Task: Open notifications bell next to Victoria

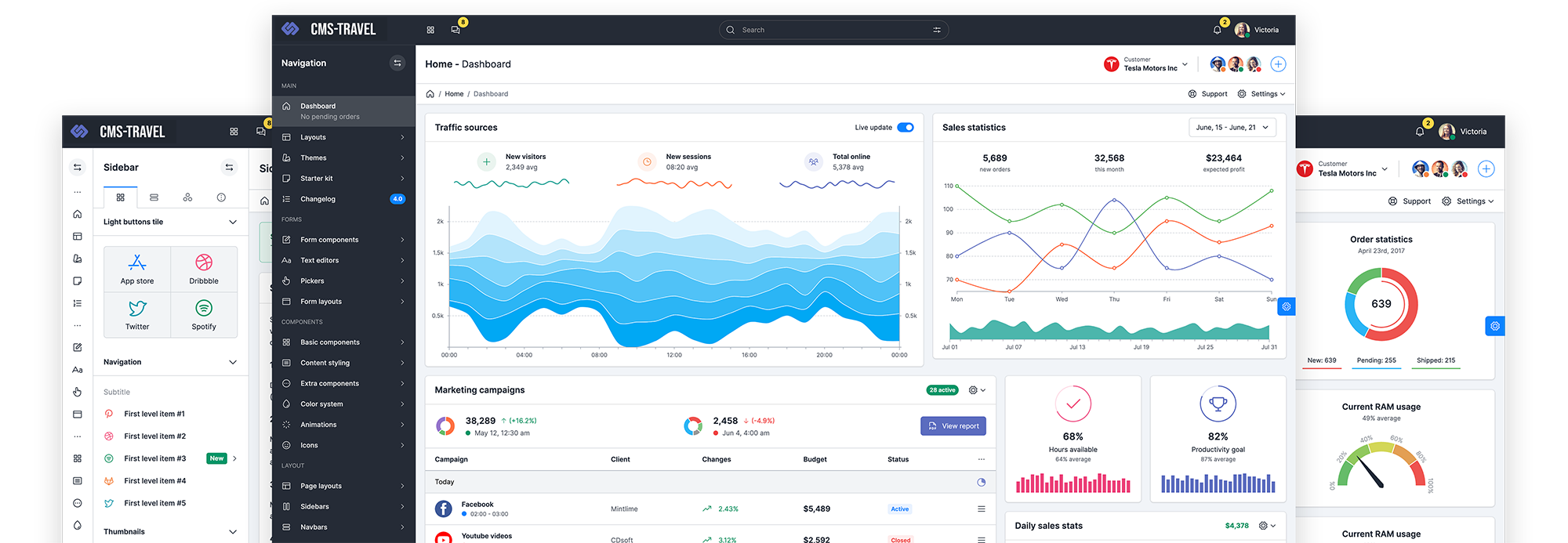Action: [1217, 30]
